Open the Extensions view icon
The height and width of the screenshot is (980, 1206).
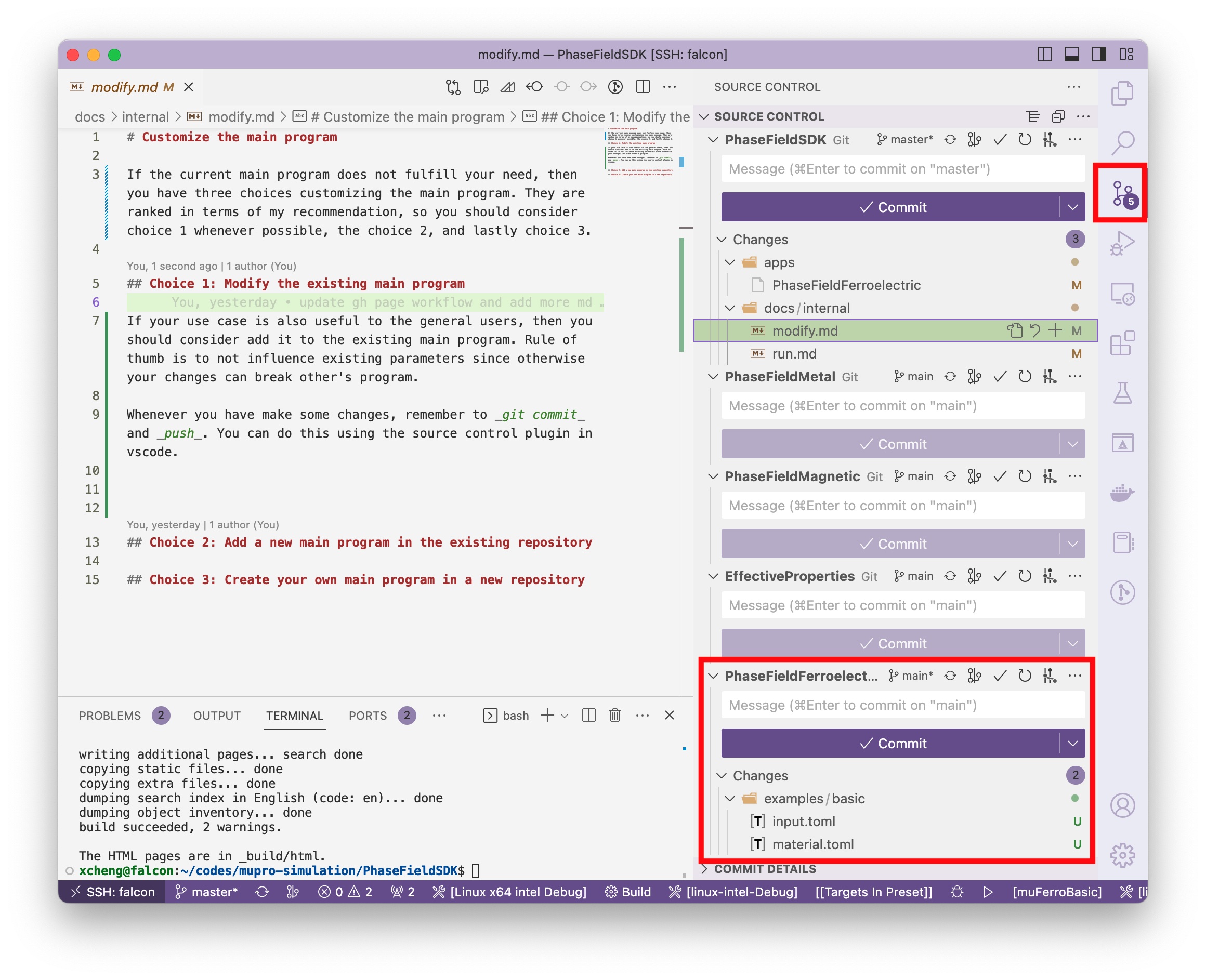click(x=1121, y=342)
